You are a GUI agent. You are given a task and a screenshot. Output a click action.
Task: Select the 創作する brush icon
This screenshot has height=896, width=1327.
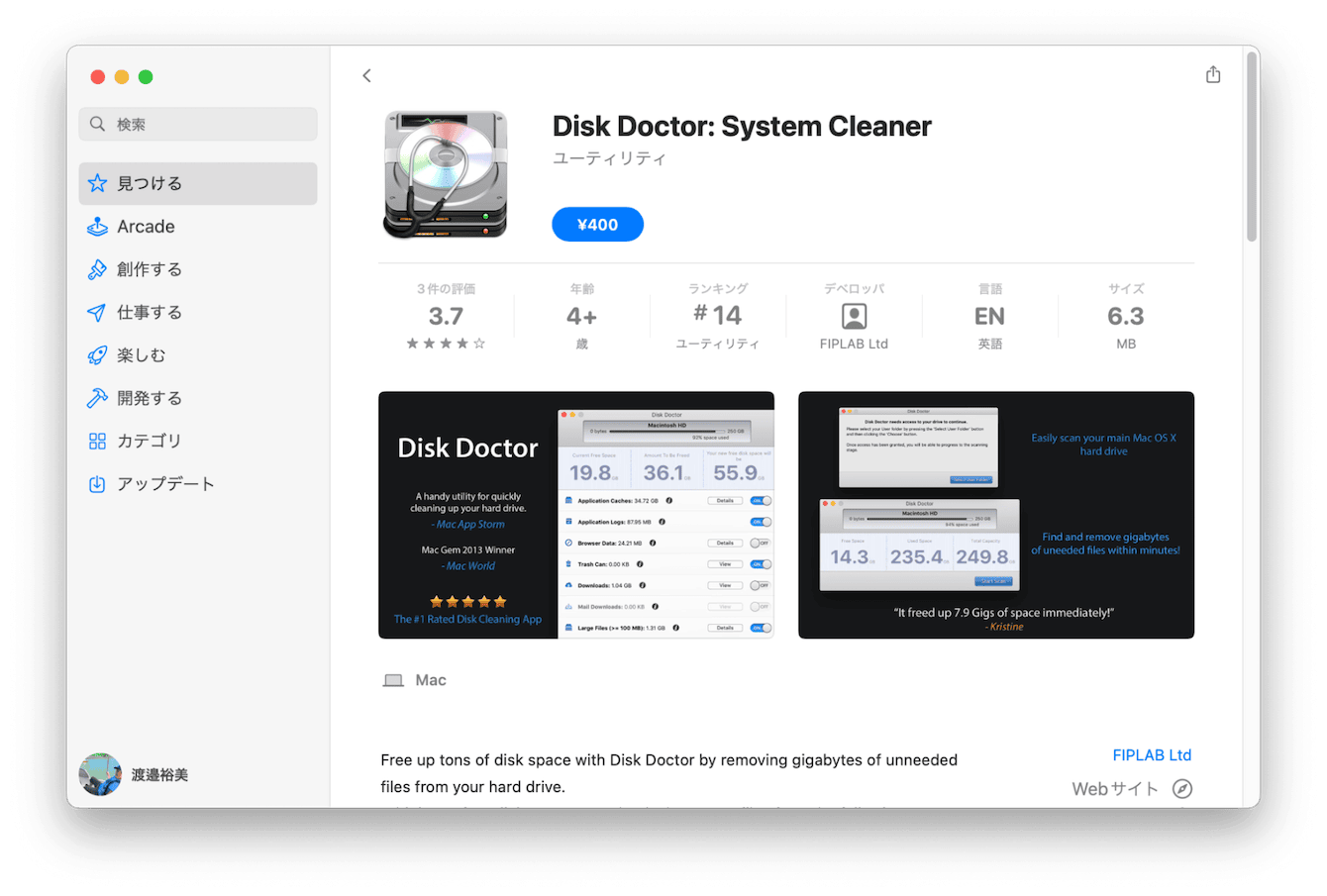click(x=97, y=269)
